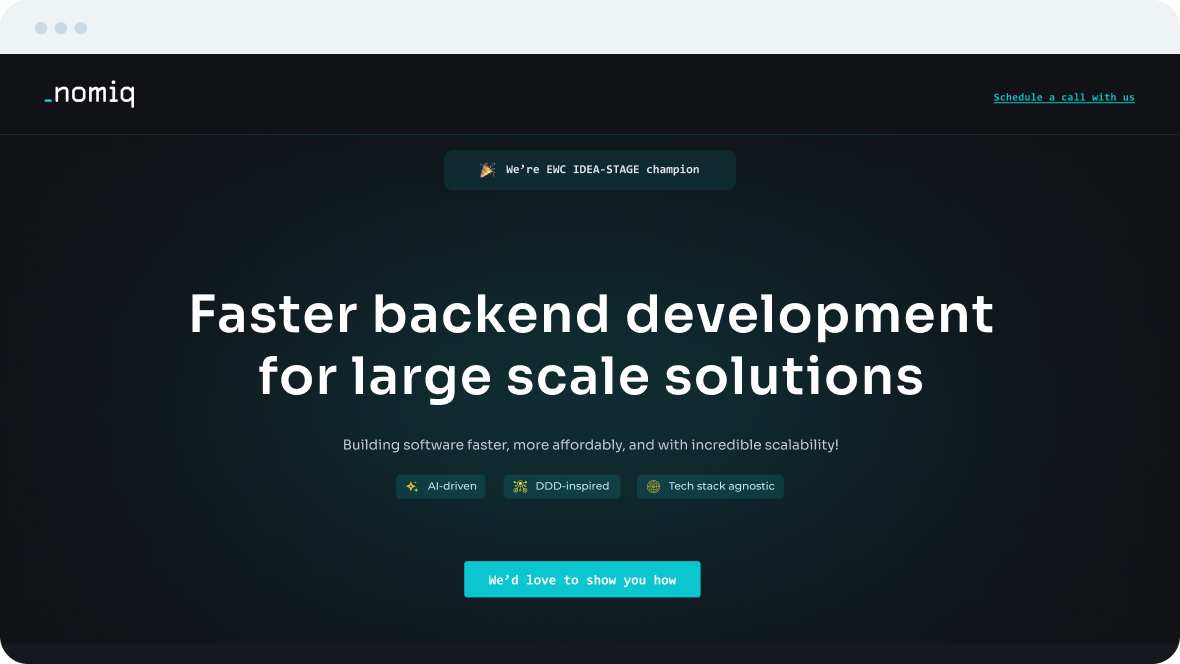Click the nomiq logo in header
Screen dimensions: 1180x664
pyautogui.click(x=90, y=95)
